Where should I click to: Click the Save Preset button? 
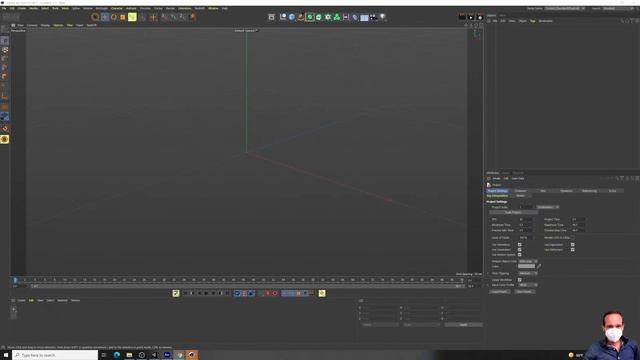[524, 291]
